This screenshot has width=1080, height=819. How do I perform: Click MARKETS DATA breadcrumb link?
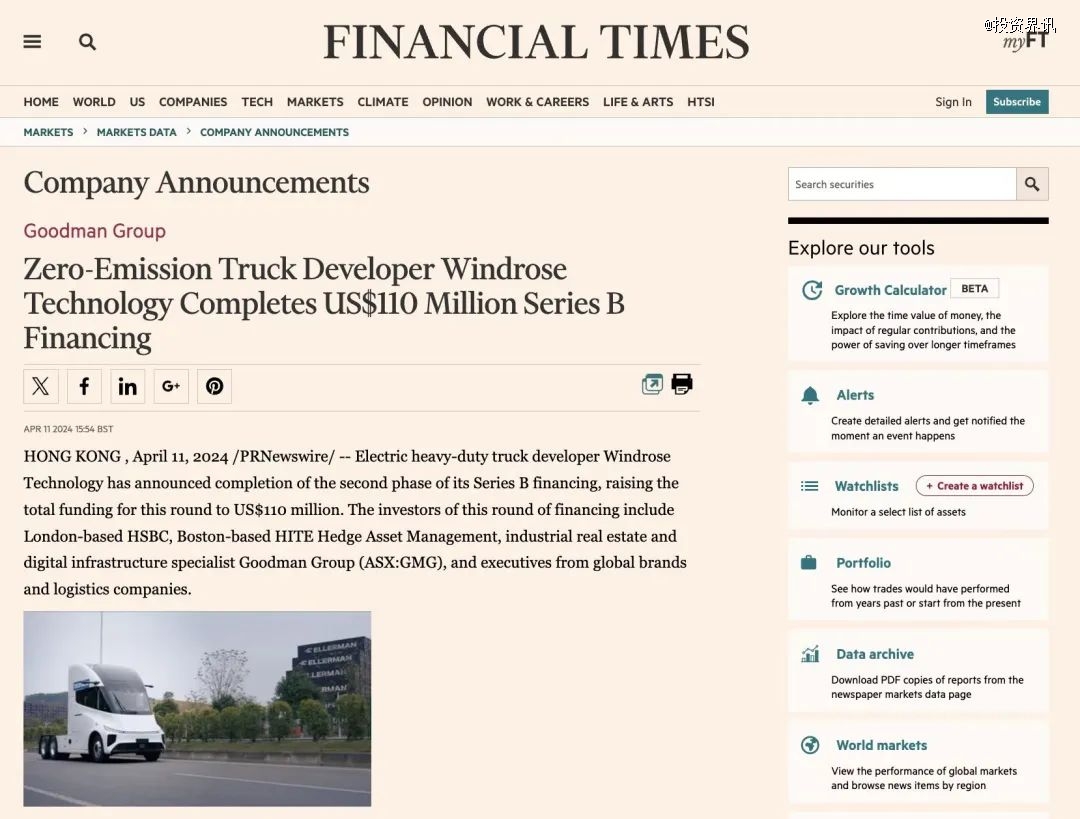pyautogui.click(x=136, y=132)
